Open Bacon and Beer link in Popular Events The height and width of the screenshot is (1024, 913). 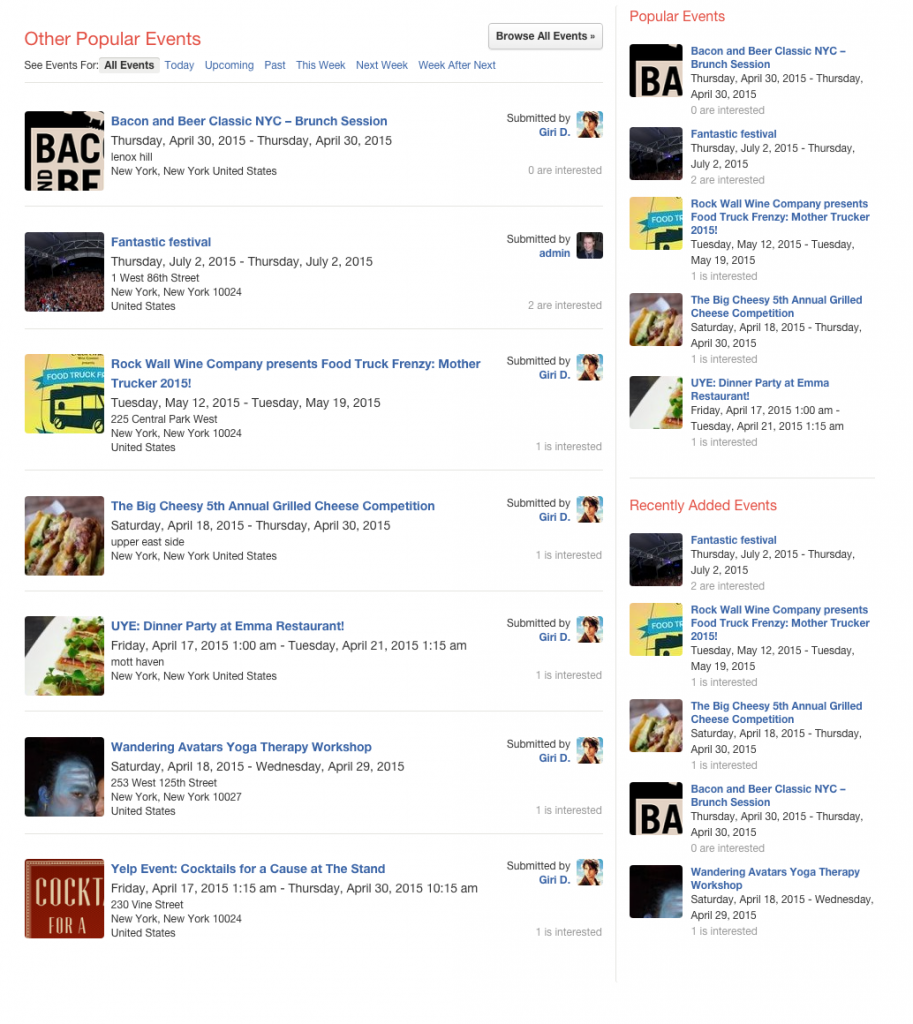(x=768, y=57)
